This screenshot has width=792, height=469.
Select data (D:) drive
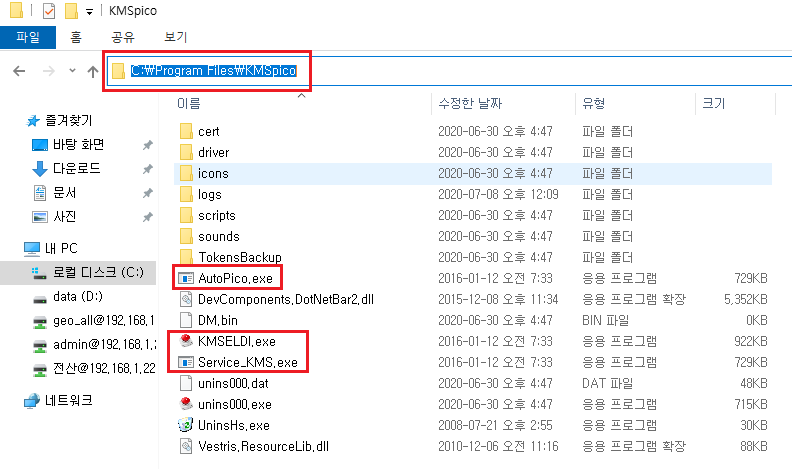coord(78,296)
